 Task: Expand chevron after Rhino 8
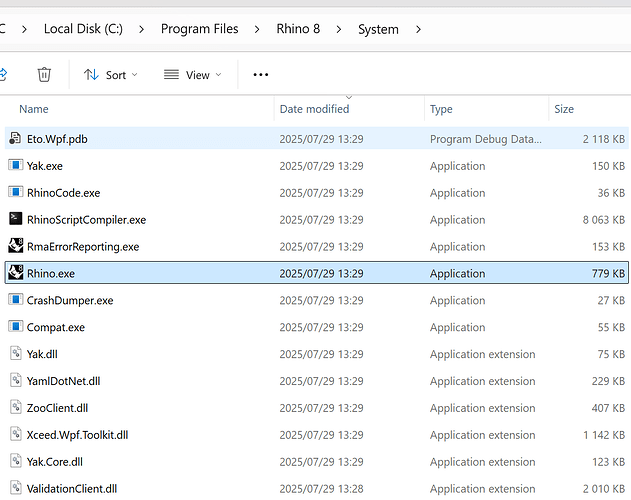pyautogui.click(x=339, y=29)
